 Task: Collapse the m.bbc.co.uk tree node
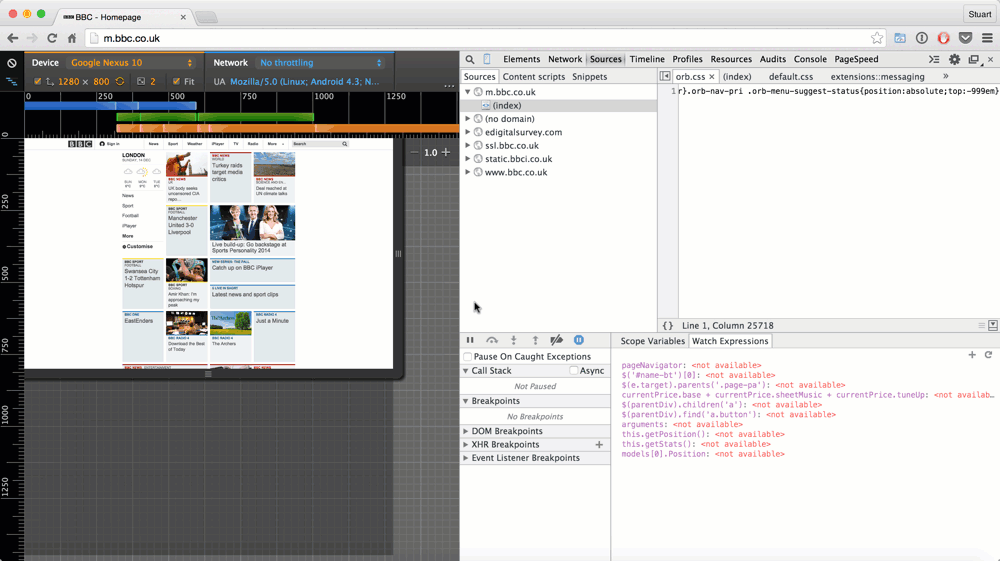[467, 92]
